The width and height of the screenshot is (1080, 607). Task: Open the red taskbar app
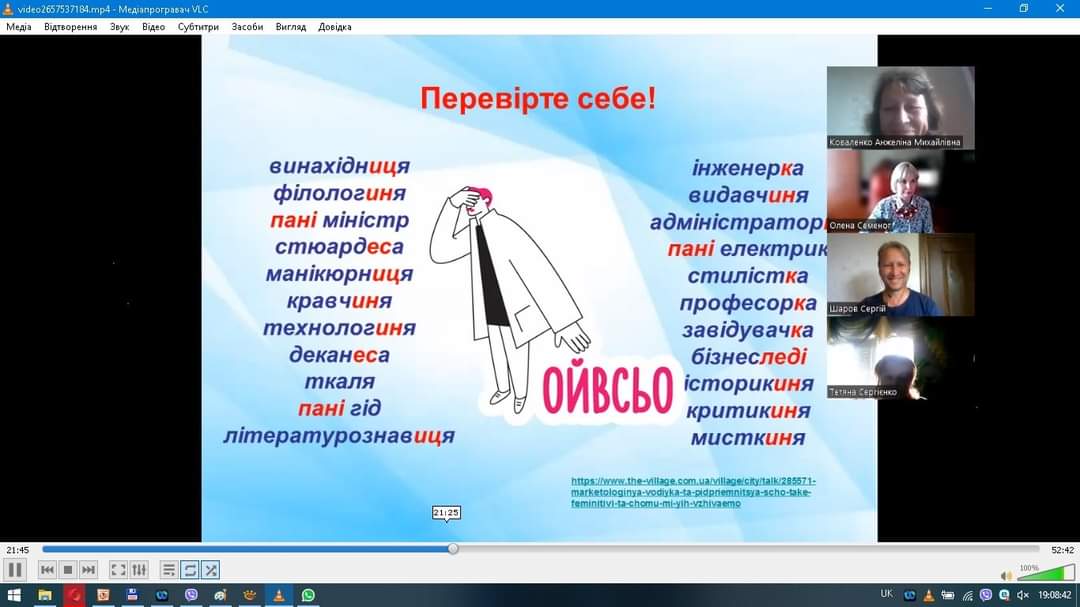pyautogui.click(x=74, y=595)
